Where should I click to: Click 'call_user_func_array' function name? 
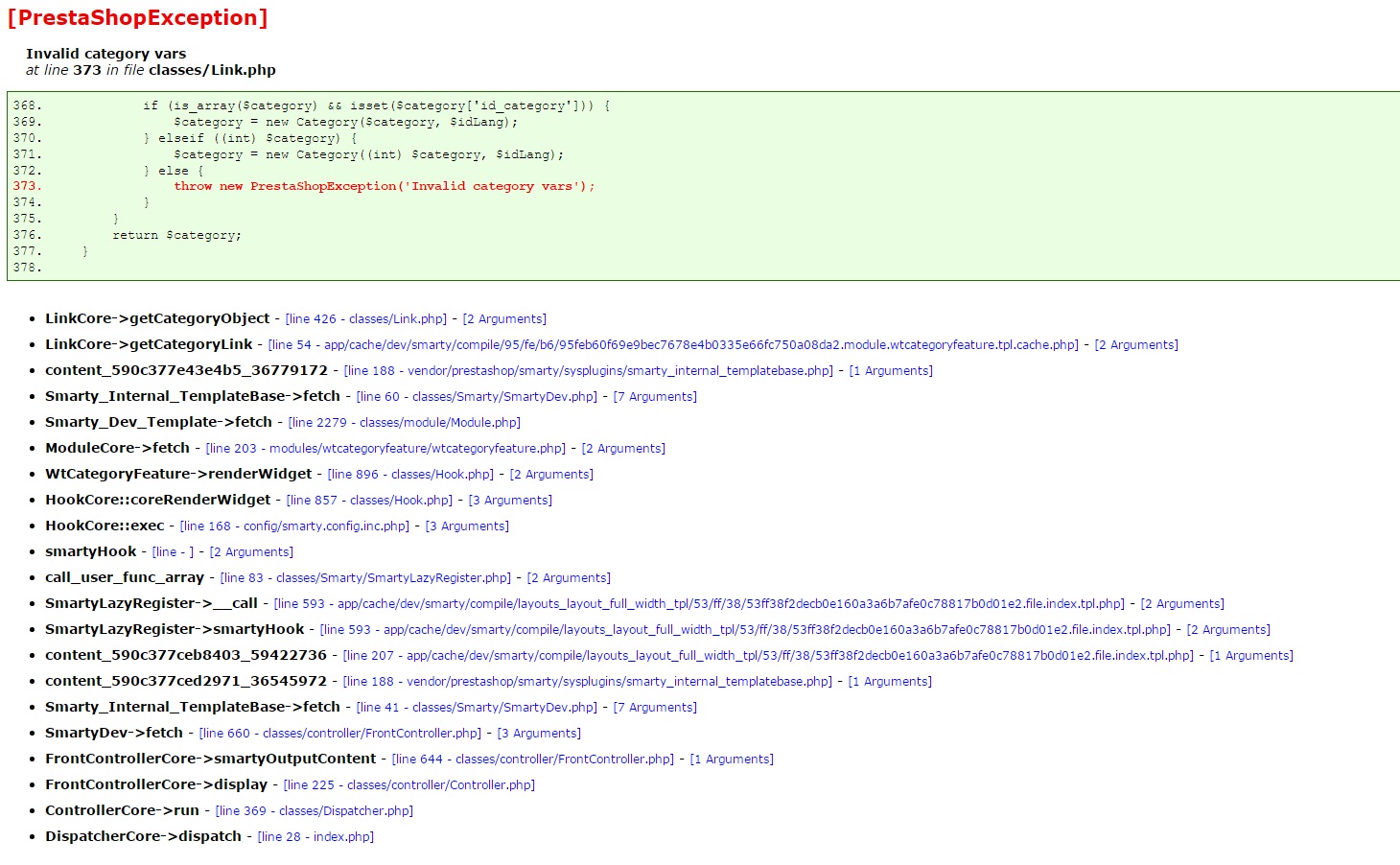125,577
